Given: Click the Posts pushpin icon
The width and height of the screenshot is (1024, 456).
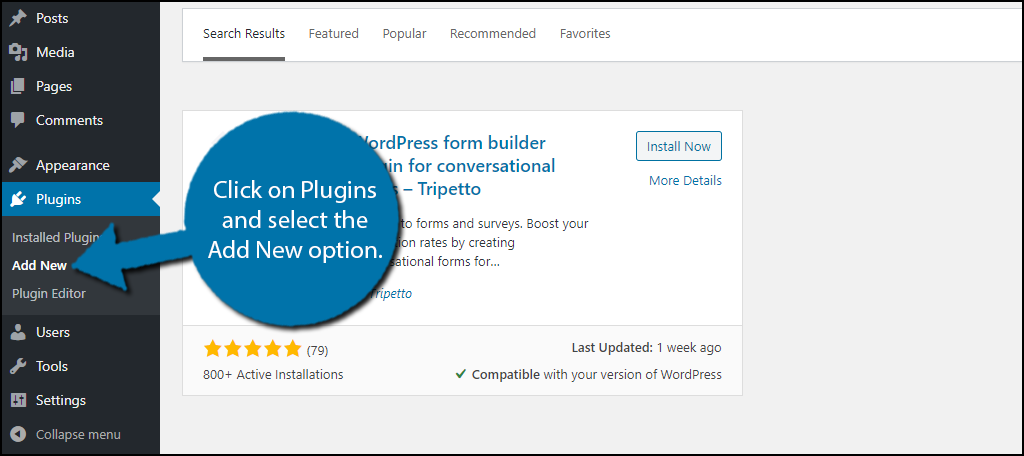Looking at the screenshot, I should pyautogui.click(x=18, y=18).
